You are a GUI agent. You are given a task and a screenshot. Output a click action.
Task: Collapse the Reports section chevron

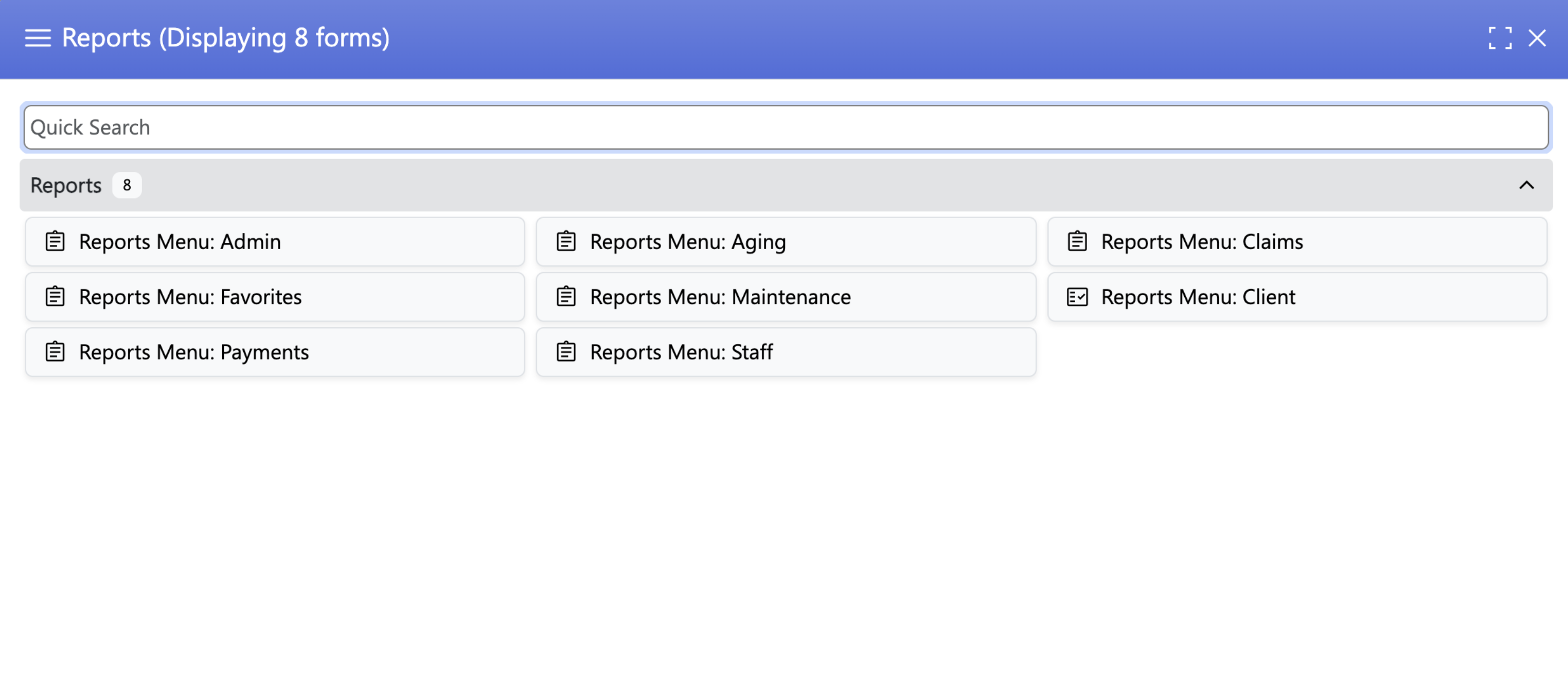[x=1526, y=185]
